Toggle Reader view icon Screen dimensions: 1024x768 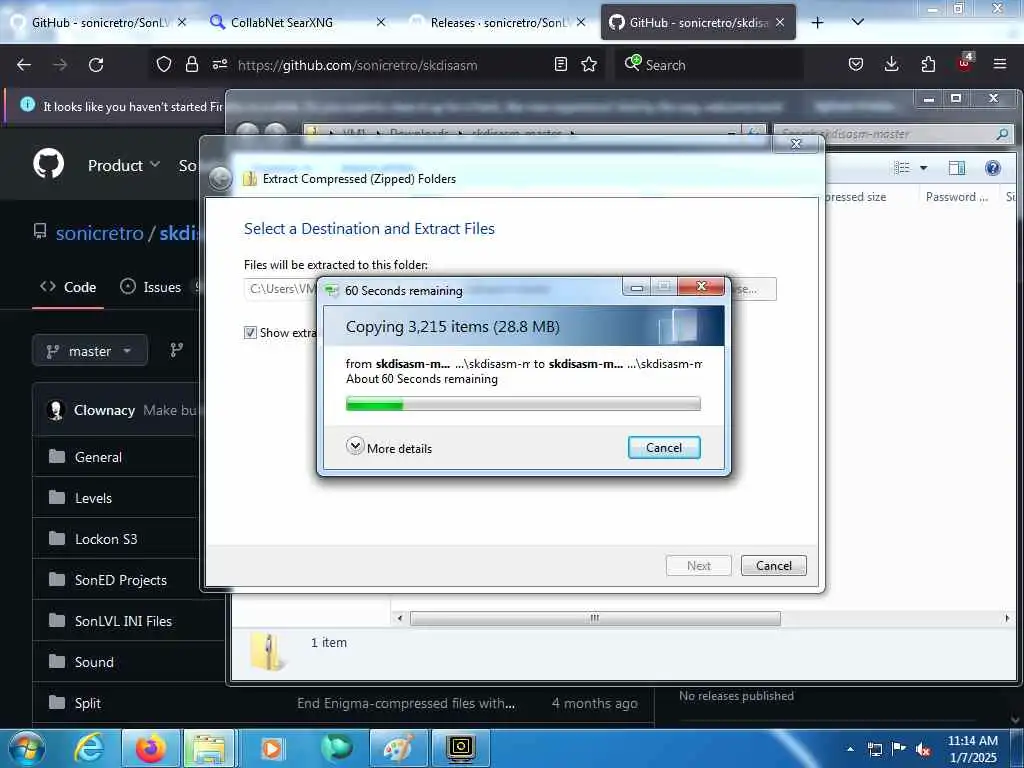click(x=560, y=64)
